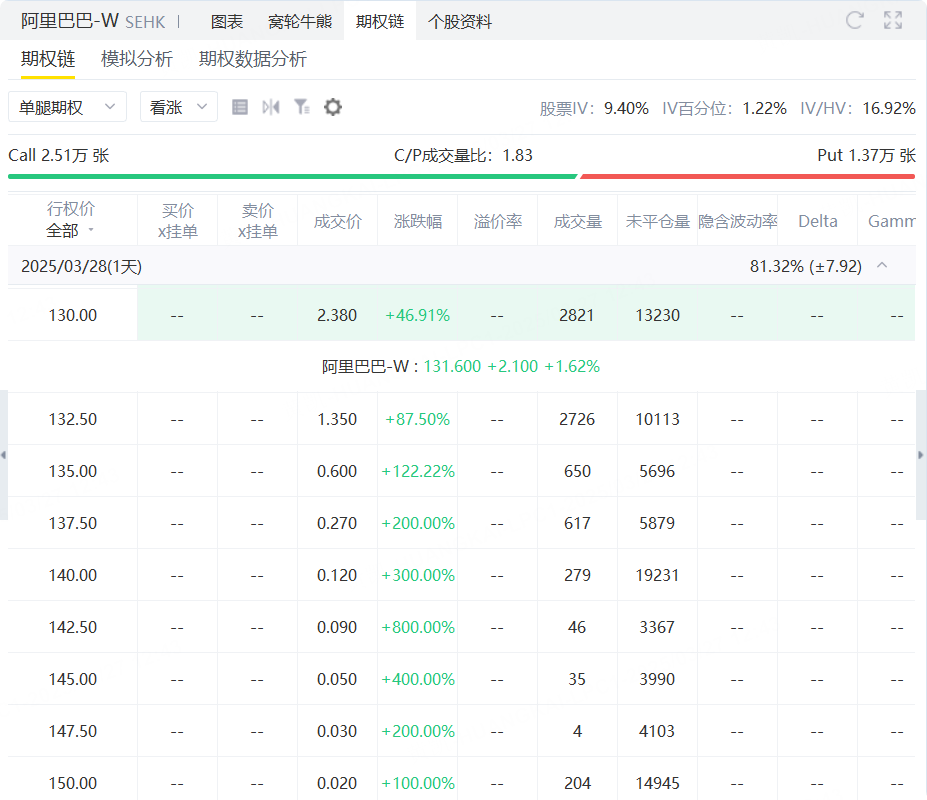Click the 2025/03/28(1天) expiry label

82,266
